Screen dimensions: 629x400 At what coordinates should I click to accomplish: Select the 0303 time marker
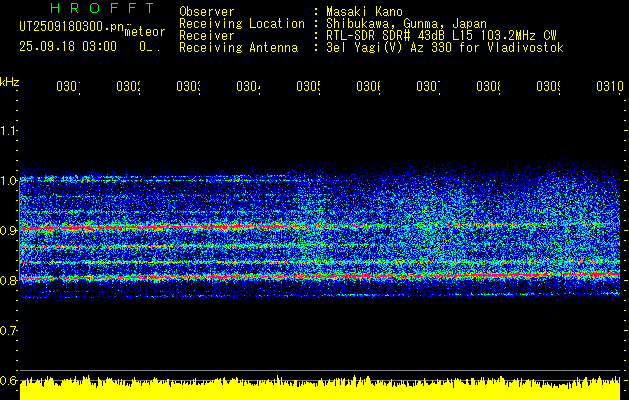(x=189, y=86)
